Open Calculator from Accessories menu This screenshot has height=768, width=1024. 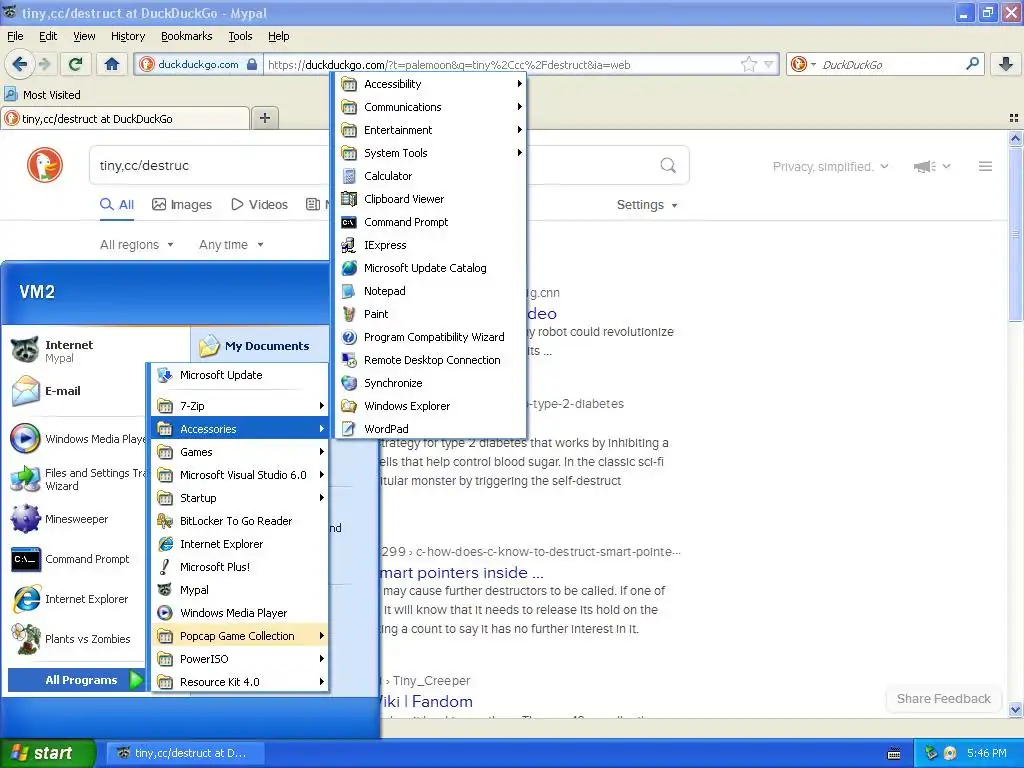(x=431, y=176)
